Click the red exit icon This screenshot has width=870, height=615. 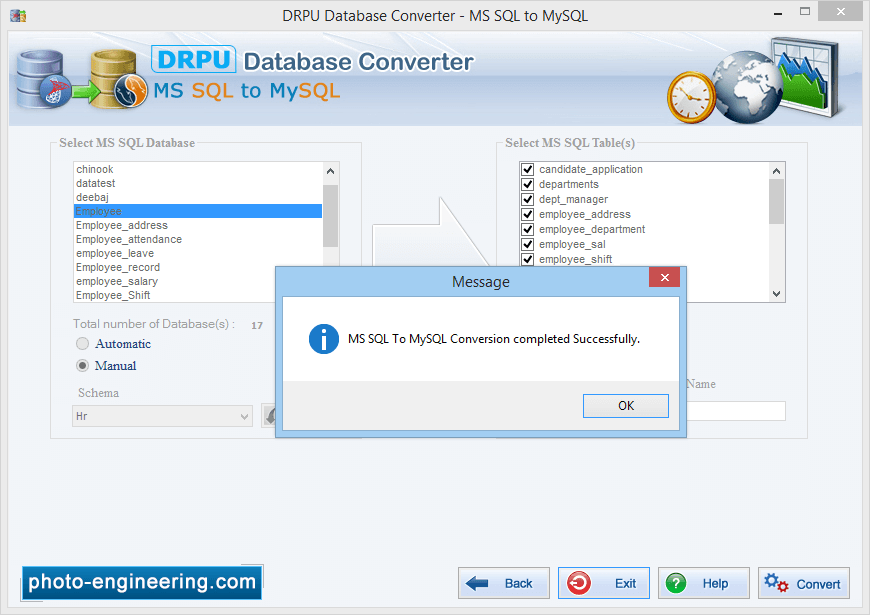(x=578, y=583)
